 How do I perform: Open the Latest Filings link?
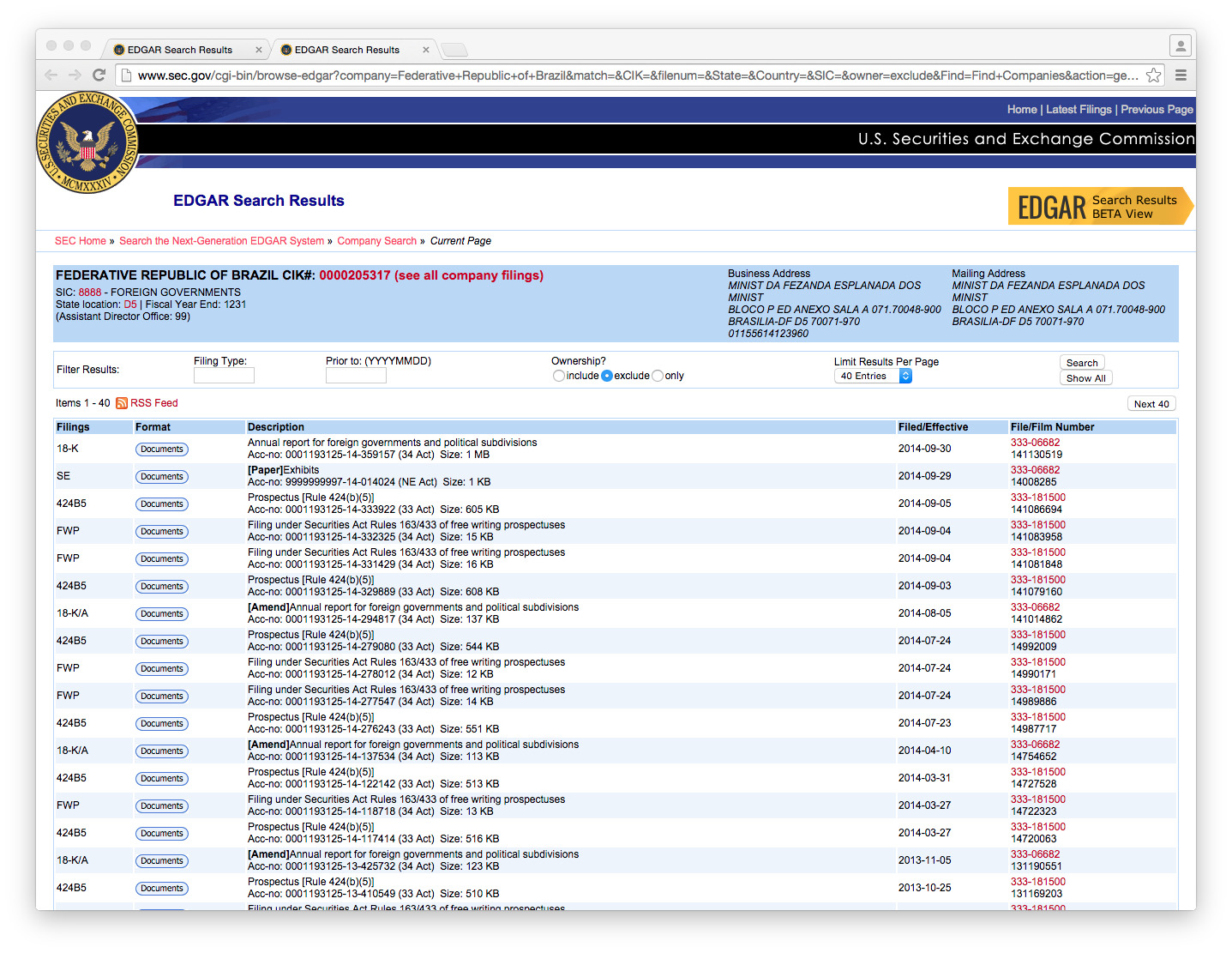coord(1079,110)
